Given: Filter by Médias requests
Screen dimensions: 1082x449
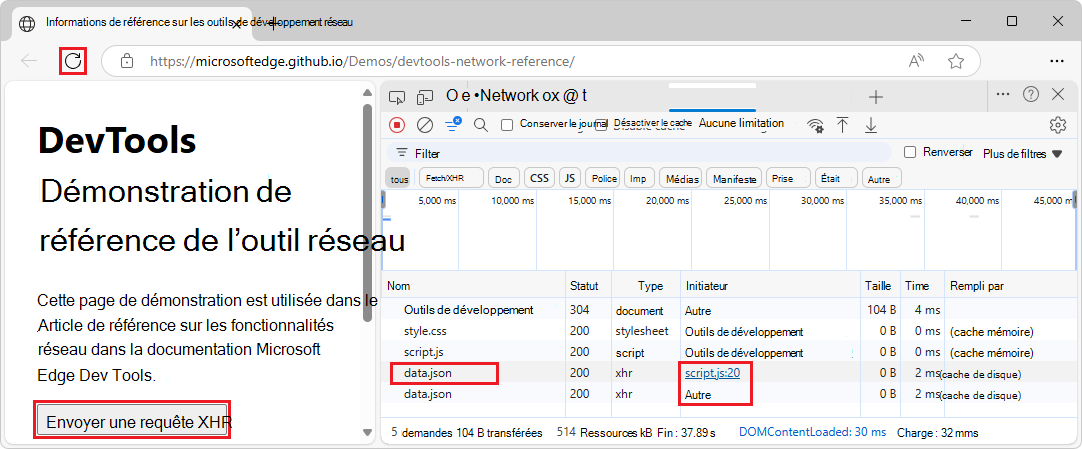Looking at the screenshot, I should tap(682, 179).
